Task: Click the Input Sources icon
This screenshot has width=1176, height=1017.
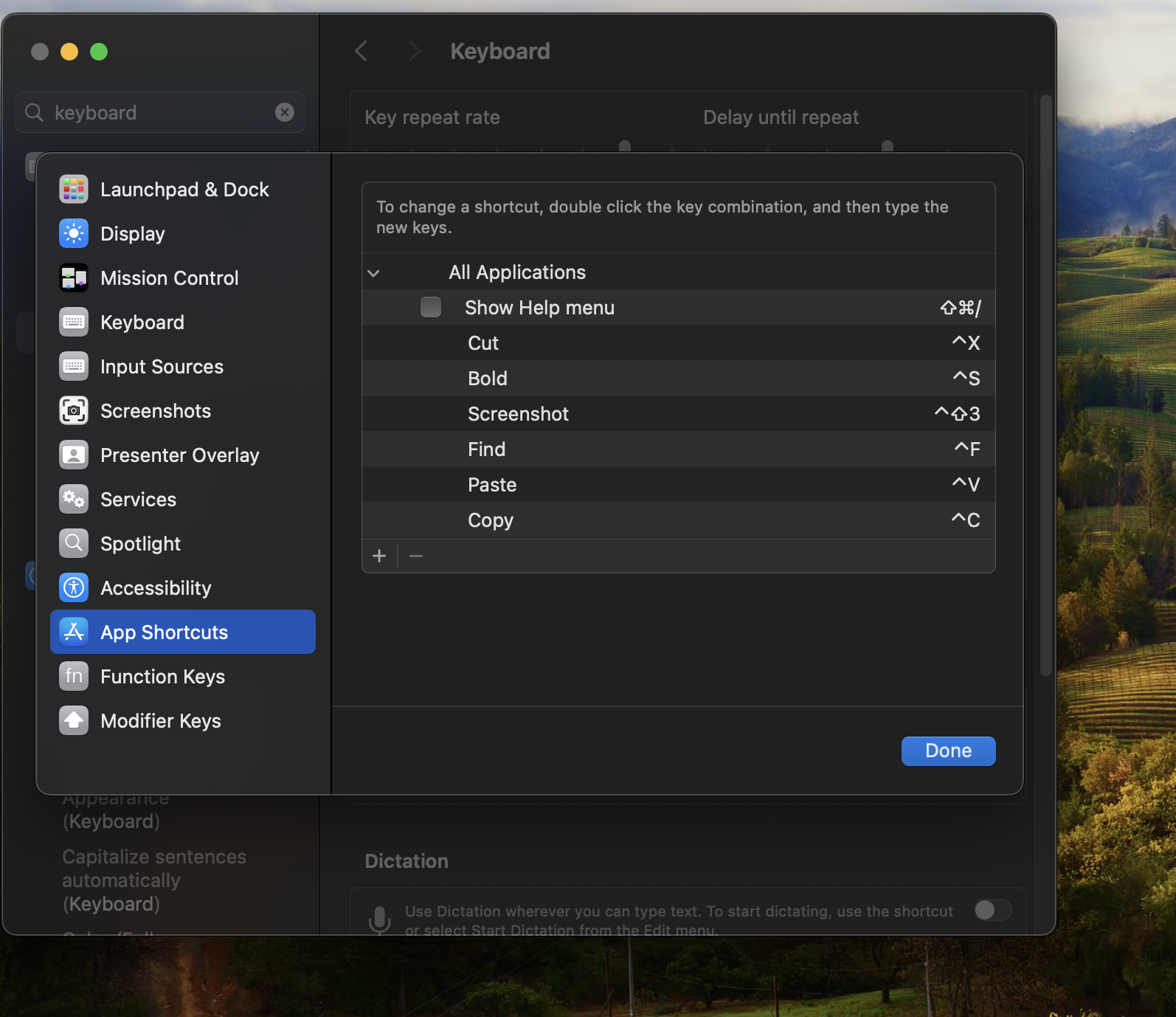Action: [74, 366]
